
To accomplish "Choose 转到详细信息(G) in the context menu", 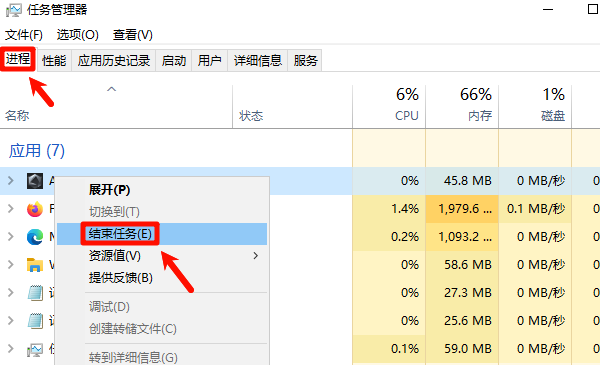I will [x=162, y=357].
